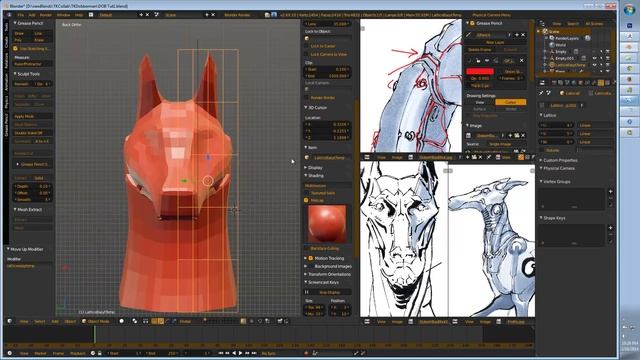The height and width of the screenshot is (360, 640).
Task: Select the RenderLayers item in outliner
Action: (x=567, y=38)
